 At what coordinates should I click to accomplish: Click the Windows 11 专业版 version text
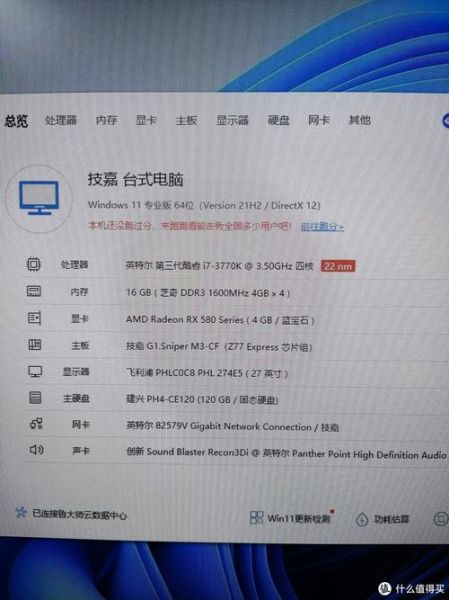coord(204,205)
